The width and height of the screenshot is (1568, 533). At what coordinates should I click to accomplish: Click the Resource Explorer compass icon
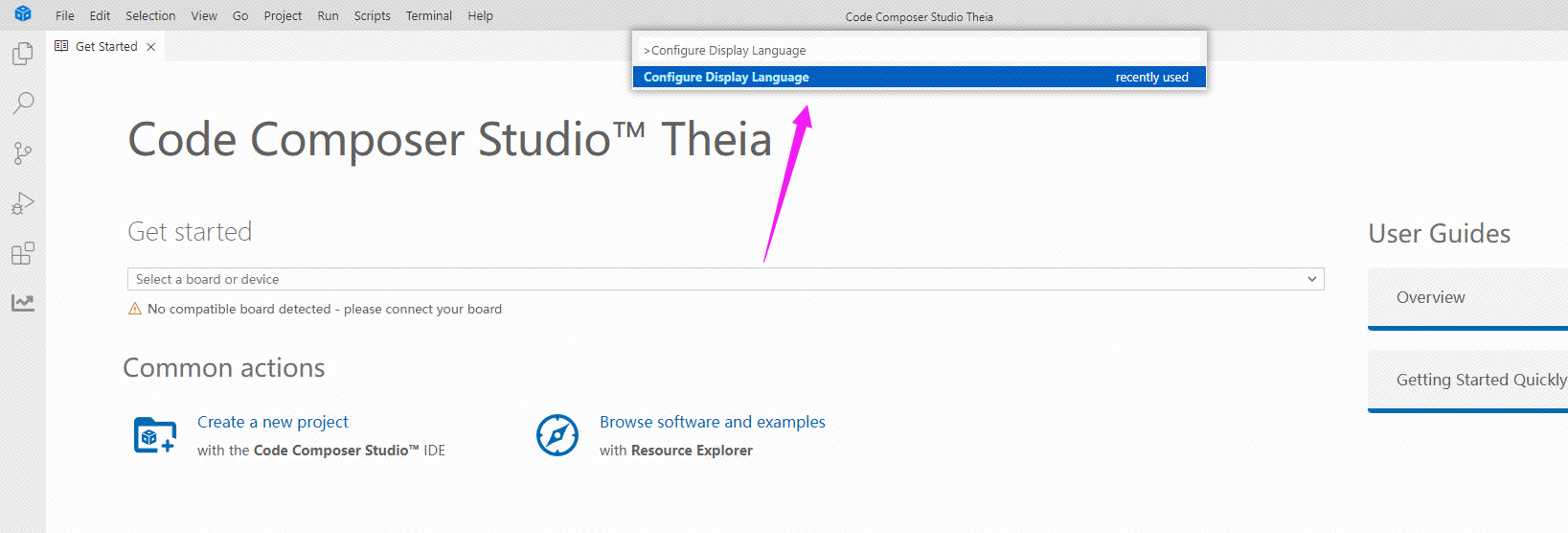coord(557,435)
